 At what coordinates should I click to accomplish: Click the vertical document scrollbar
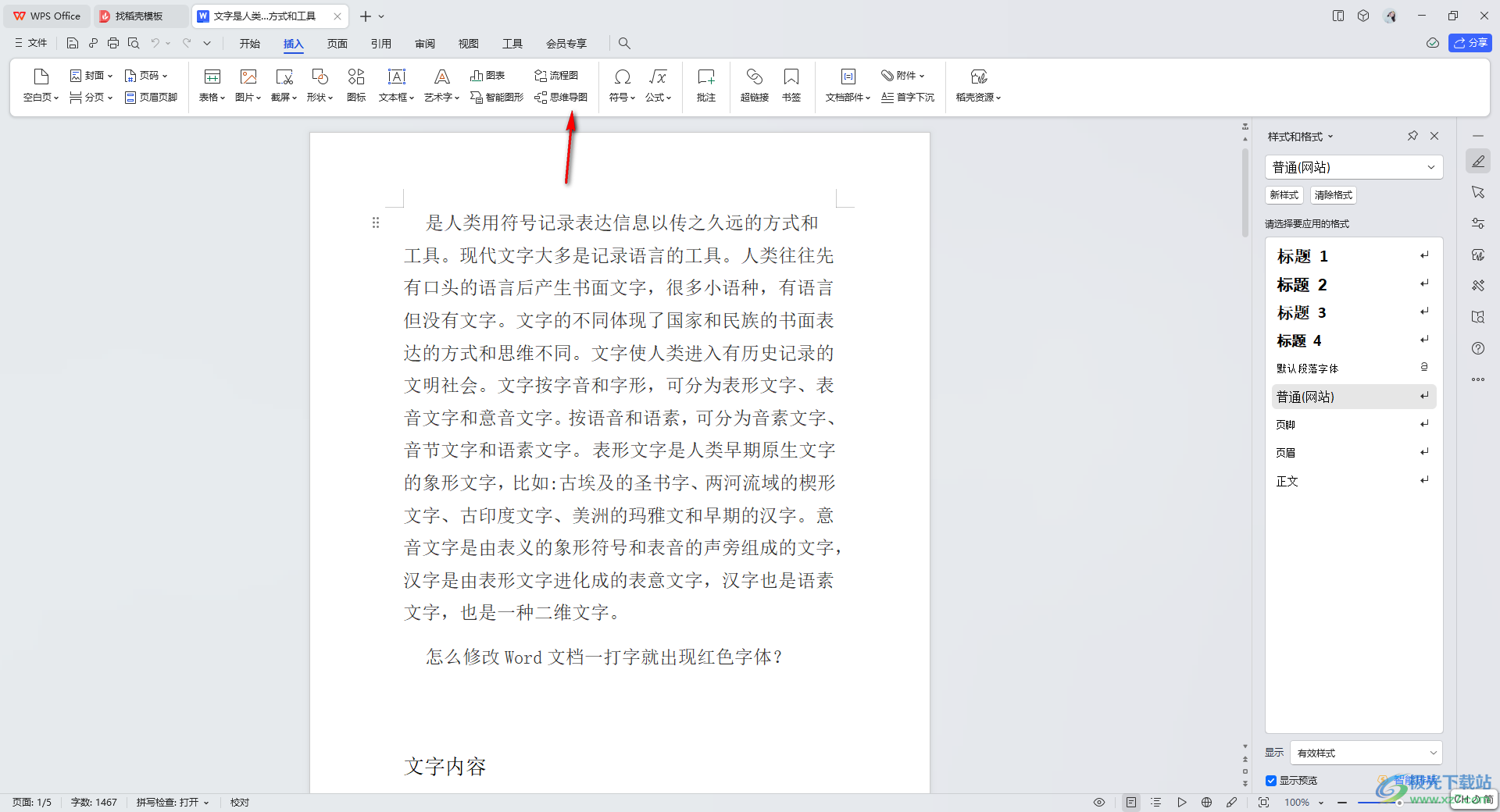(1245, 193)
